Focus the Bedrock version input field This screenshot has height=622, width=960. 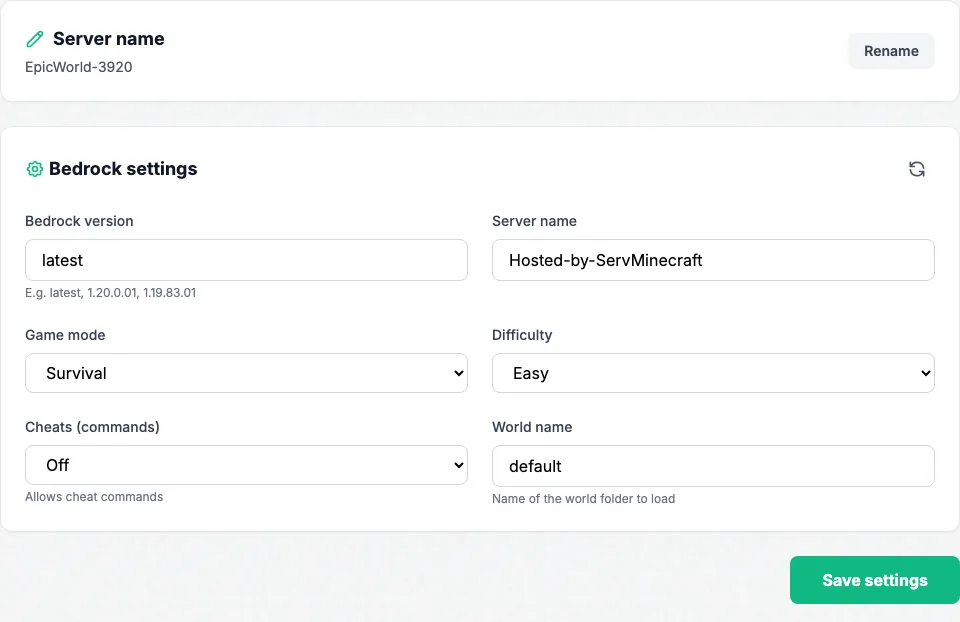[246, 260]
